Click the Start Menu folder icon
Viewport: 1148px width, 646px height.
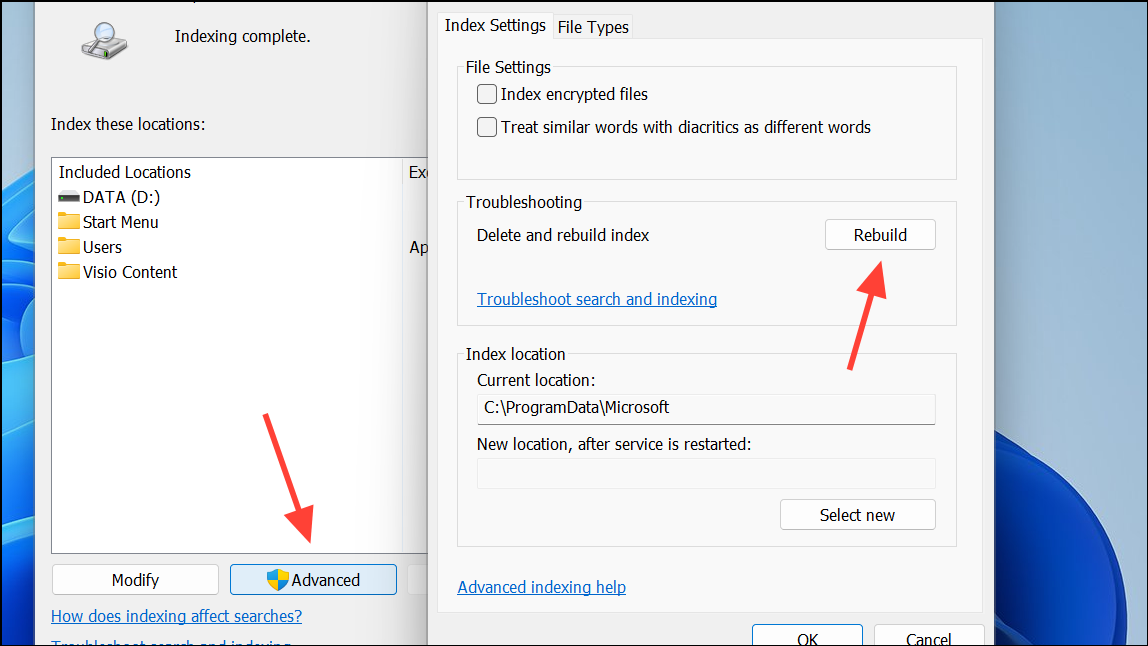(x=68, y=222)
